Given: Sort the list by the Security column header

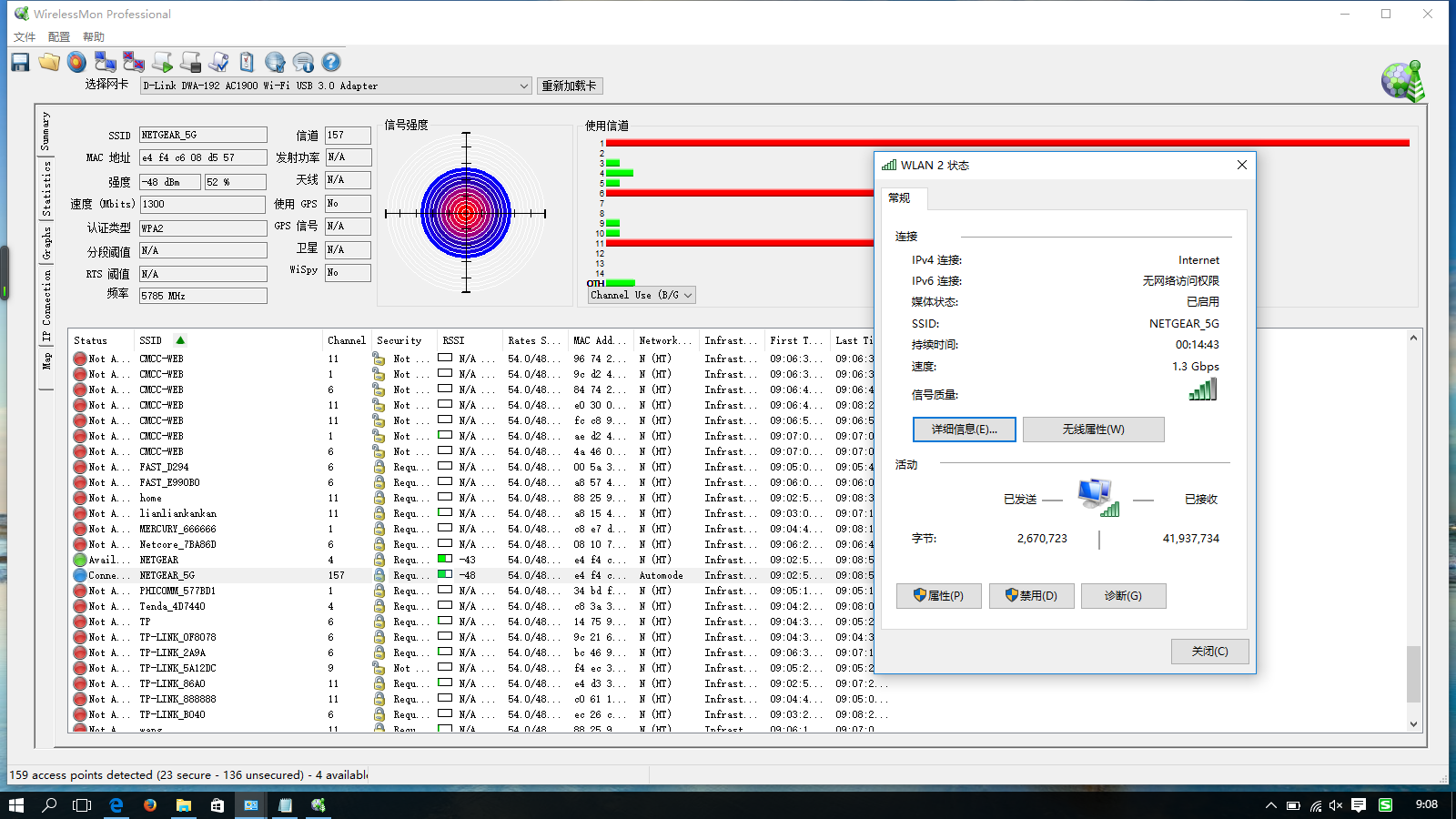Looking at the screenshot, I should (x=403, y=340).
